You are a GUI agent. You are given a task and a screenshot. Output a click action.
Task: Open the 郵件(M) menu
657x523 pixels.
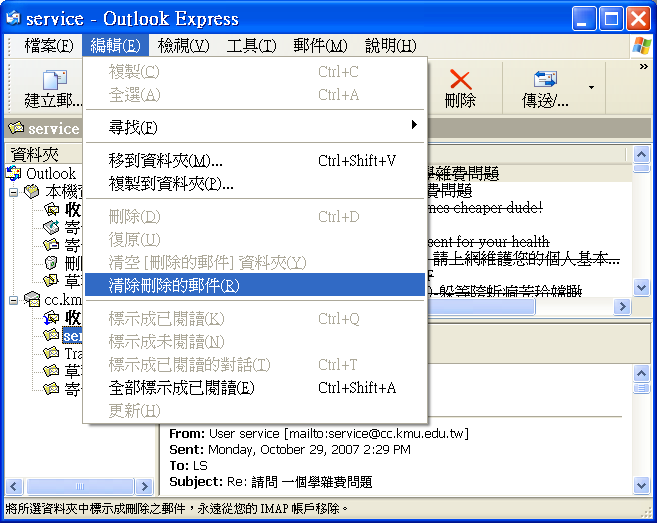[321, 45]
